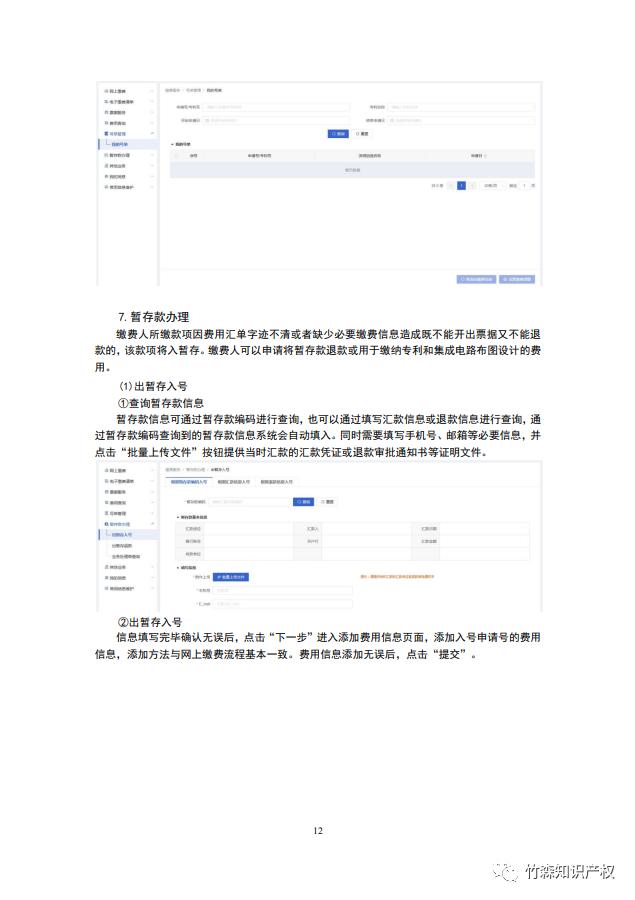Click page number 1 in pagination
The height and width of the screenshot is (900, 635).
click(461, 186)
